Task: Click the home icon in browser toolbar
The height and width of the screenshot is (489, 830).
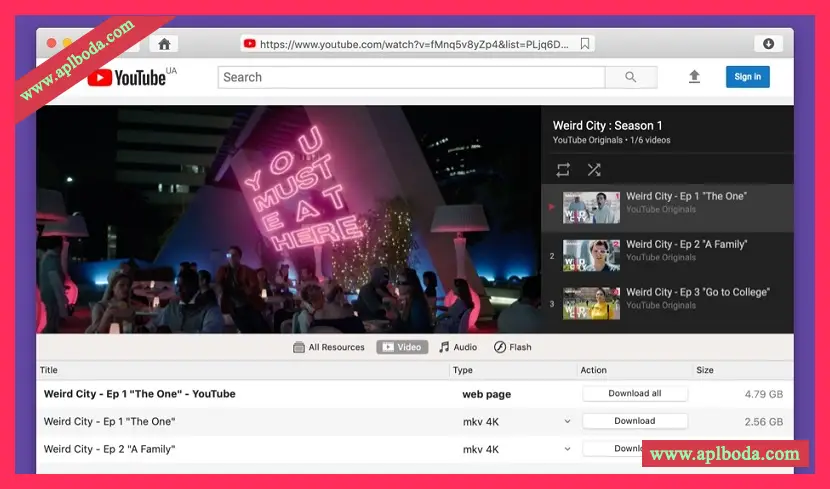Action: [164, 44]
